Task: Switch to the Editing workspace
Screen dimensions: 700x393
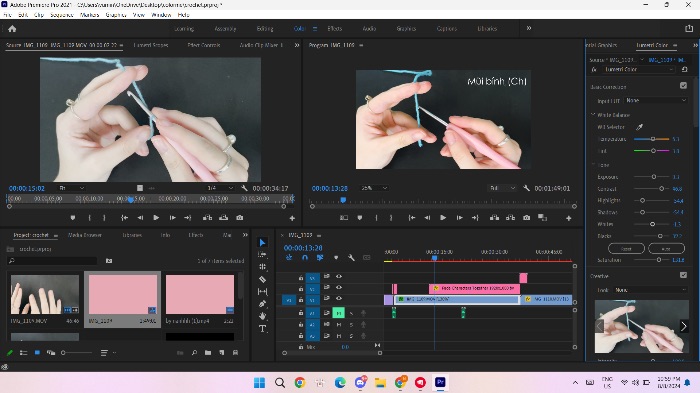Action: [x=265, y=29]
